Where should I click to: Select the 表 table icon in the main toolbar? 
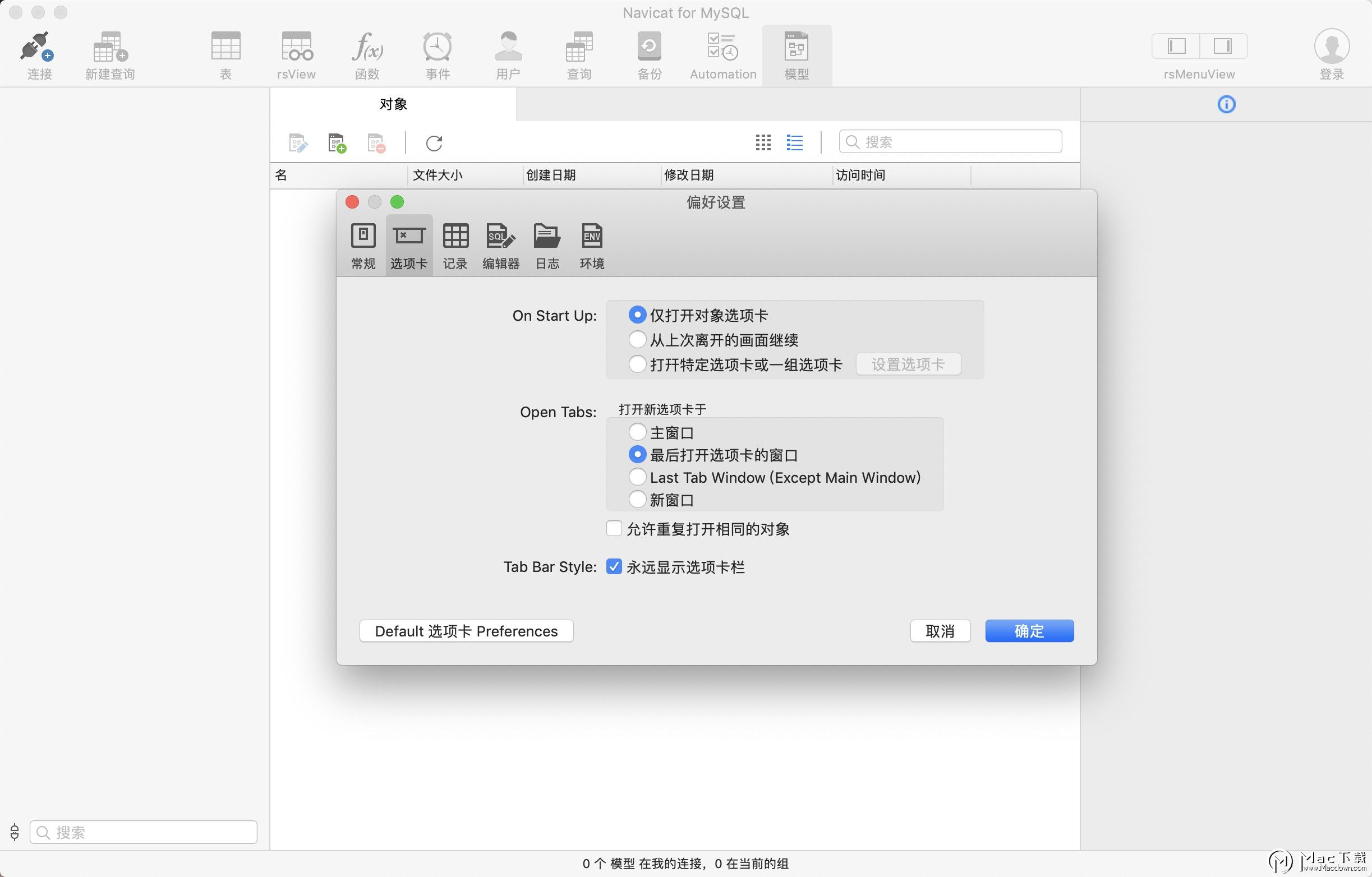pos(225,46)
